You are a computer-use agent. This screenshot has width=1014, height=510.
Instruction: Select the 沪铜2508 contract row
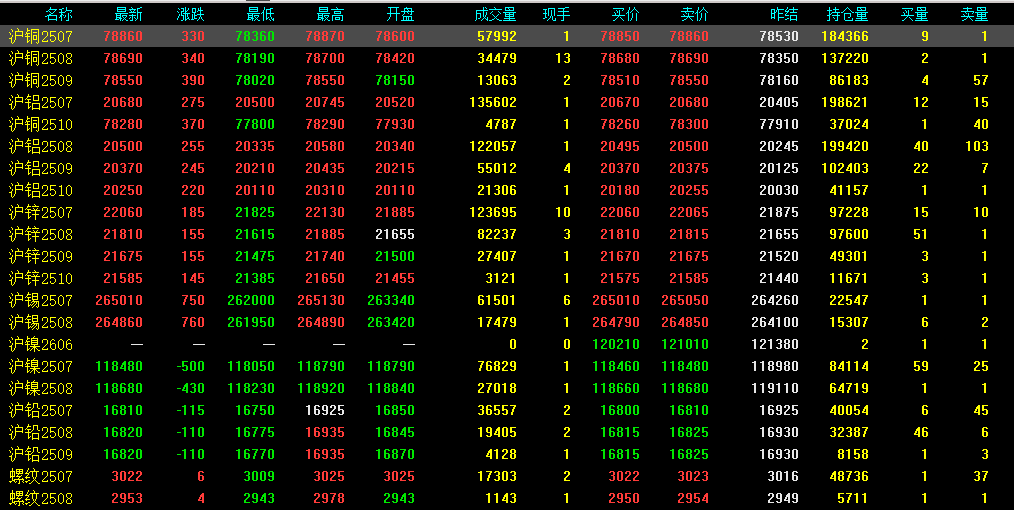[507, 59]
